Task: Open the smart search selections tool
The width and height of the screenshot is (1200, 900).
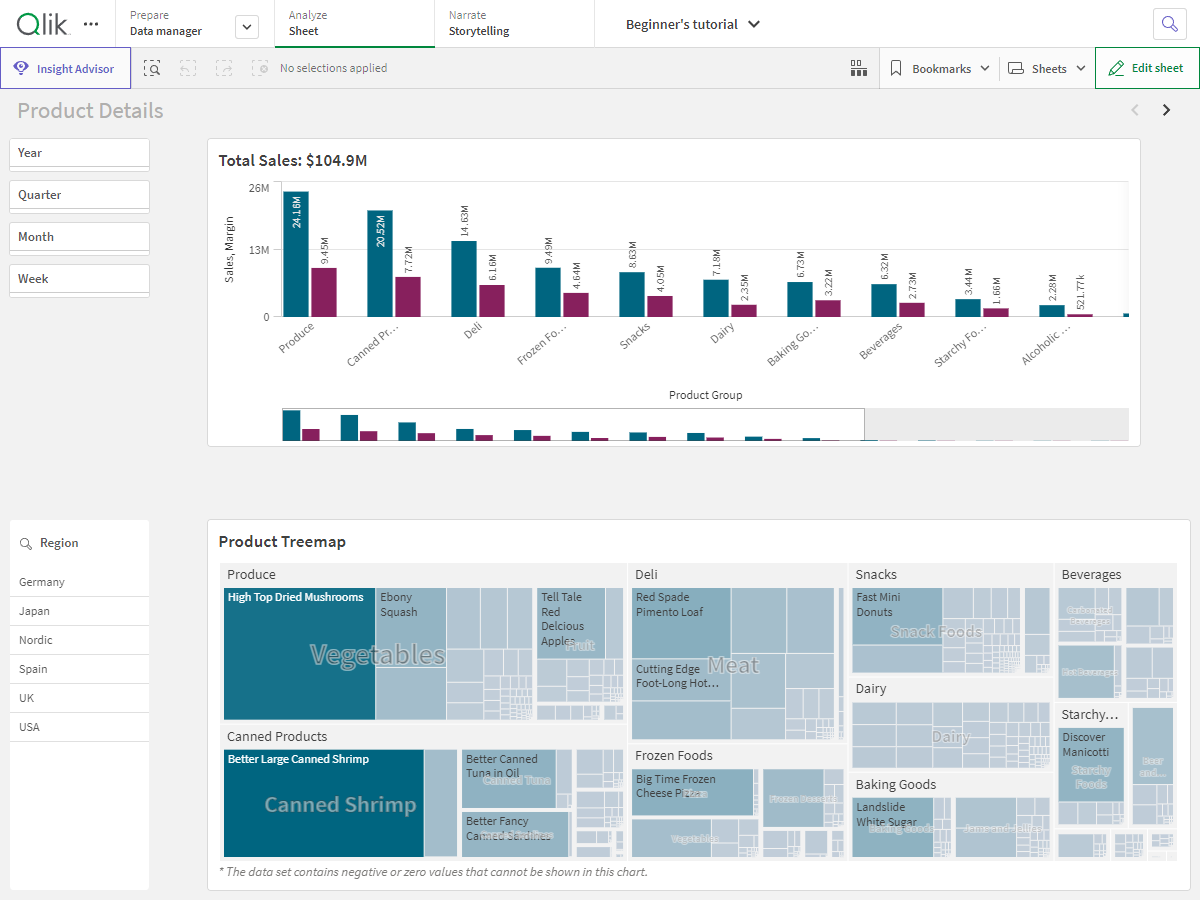Action: [x=152, y=68]
